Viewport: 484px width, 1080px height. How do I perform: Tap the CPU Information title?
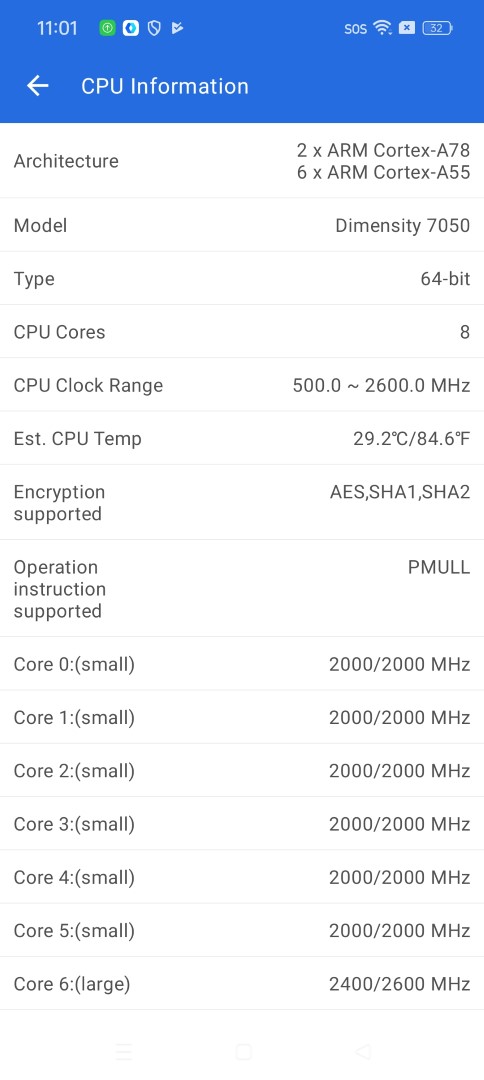pos(165,86)
